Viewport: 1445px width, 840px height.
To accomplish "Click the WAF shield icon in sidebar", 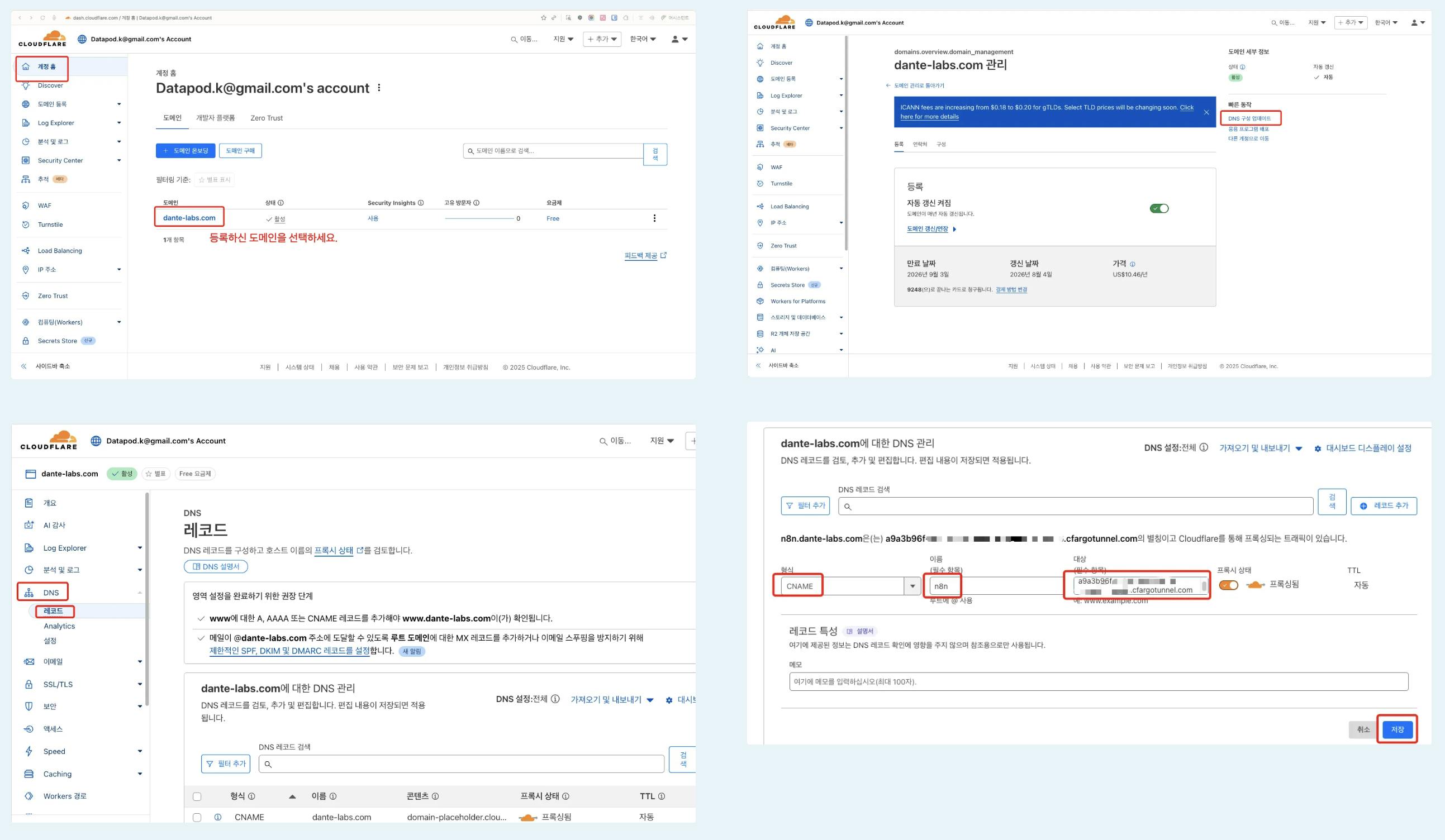I will [x=25, y=206].
